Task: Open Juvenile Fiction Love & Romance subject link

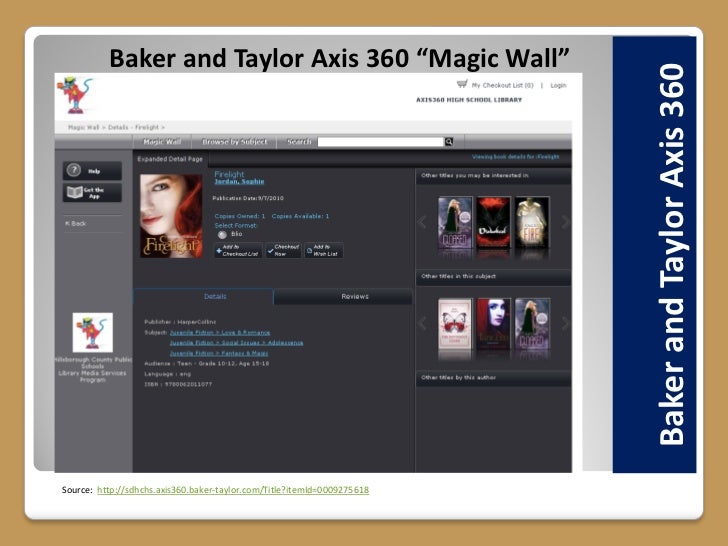Action: (220, 332)
